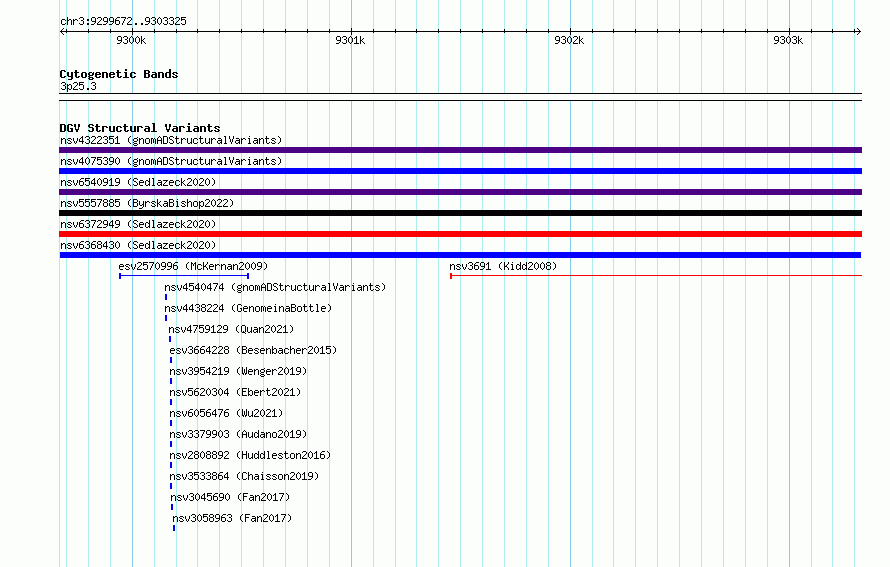The height and width of the screenshot is (567, 890).
Task: Click the nsv4322351 gnomADStructuralVariants label
Action: point(171,140)
